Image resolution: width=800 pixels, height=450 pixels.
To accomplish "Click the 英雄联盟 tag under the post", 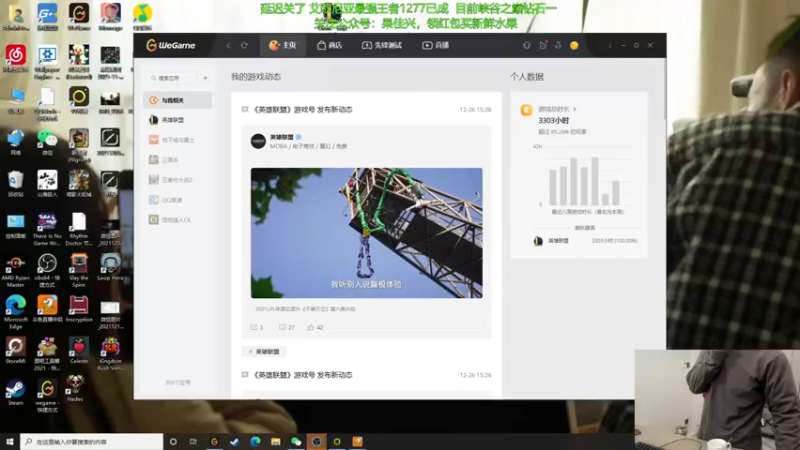I will pos(264,352).
